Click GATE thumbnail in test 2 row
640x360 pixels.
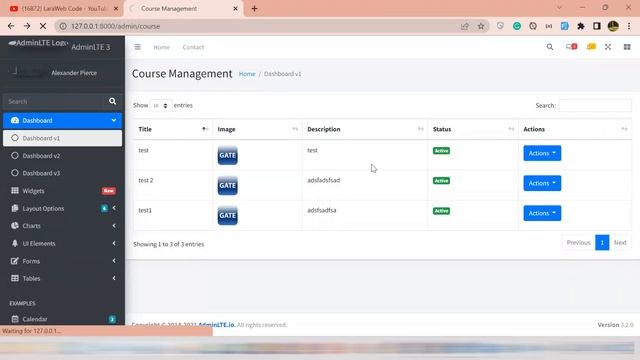pos(227,185)
